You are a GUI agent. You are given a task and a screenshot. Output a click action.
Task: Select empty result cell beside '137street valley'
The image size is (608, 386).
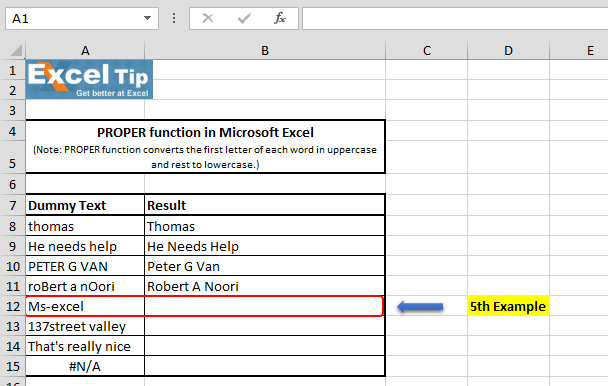click(264, 326)
